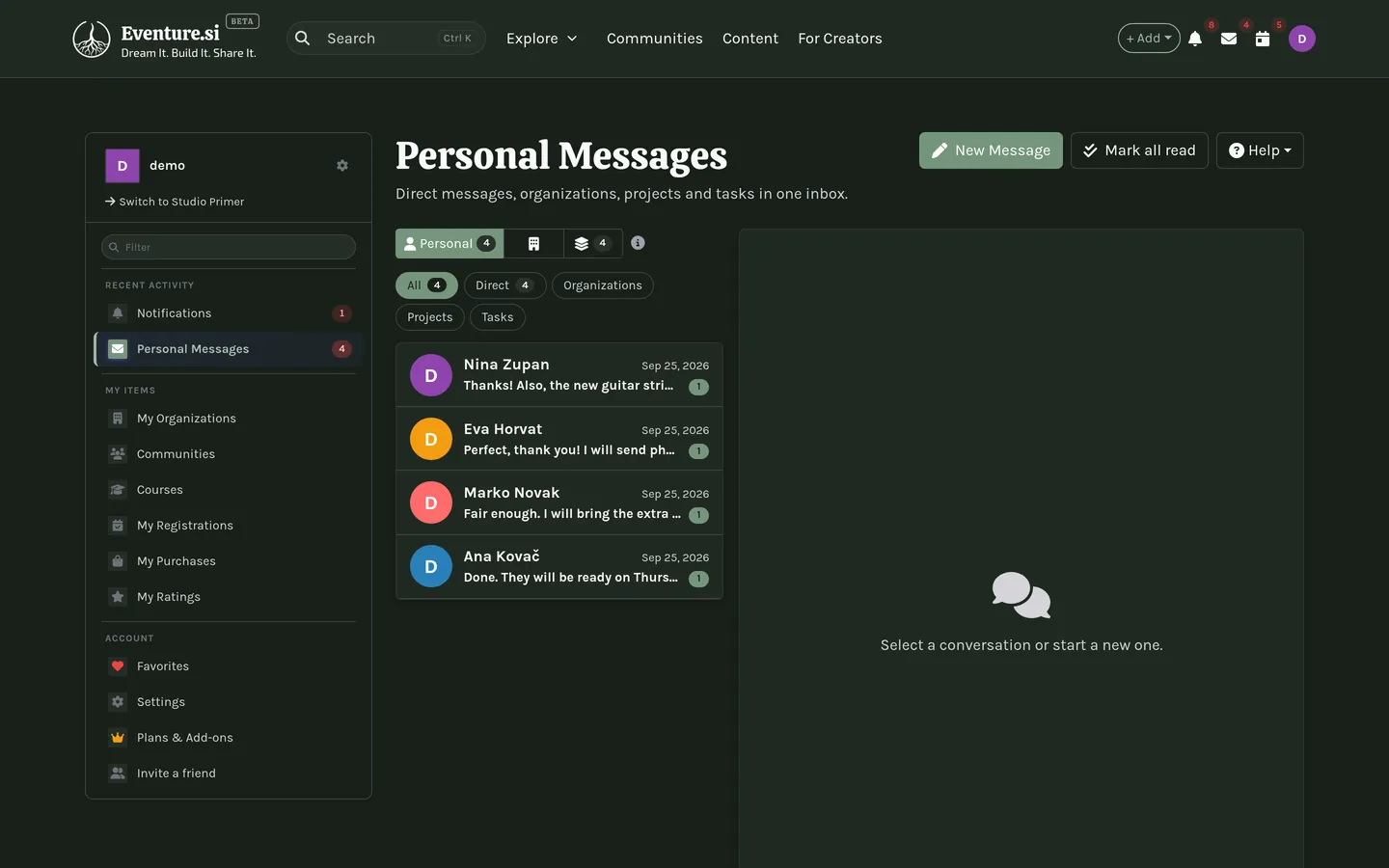Open Personal Messages in the sidebar
Image resolution: width=1389 pixels, height=868 pixels.
click(229, 349)
